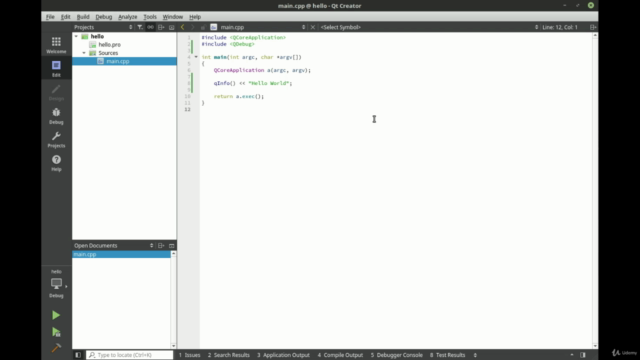Build project with hammer icon
The width and height of the screenshot is (640, 360).
click(x=56, y=348)
